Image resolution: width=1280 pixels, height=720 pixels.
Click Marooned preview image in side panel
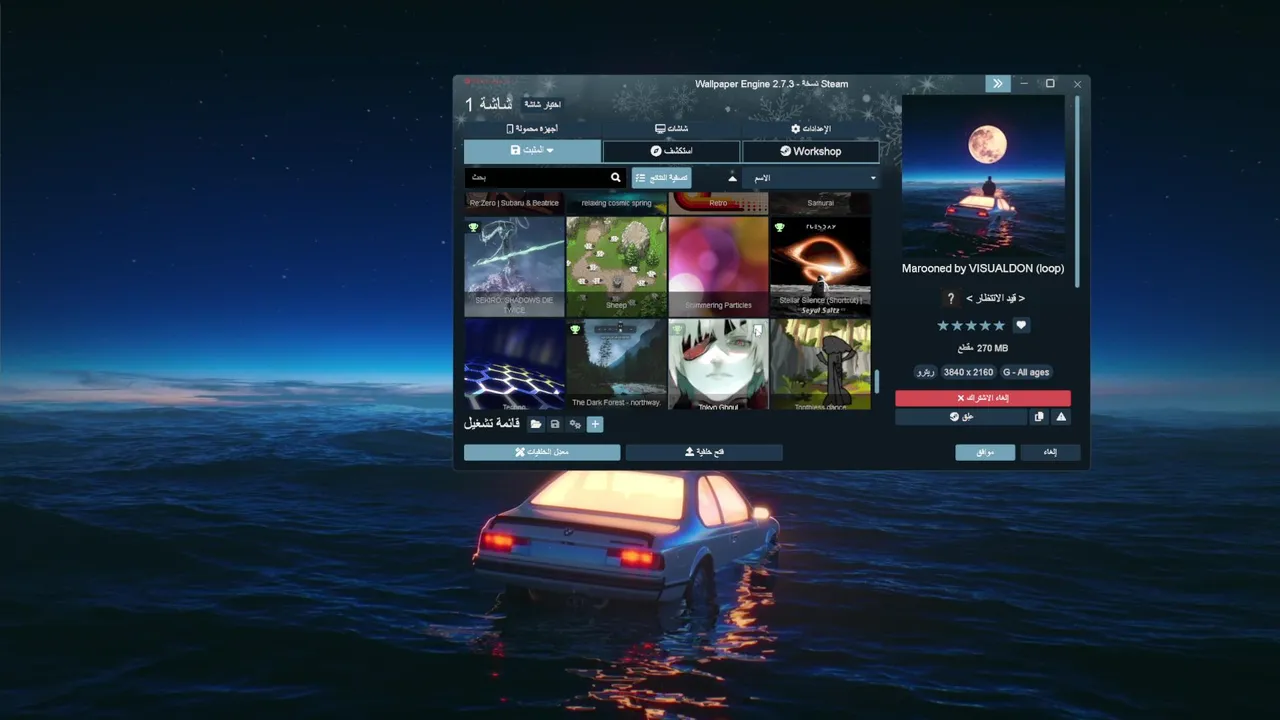[983, 177]
